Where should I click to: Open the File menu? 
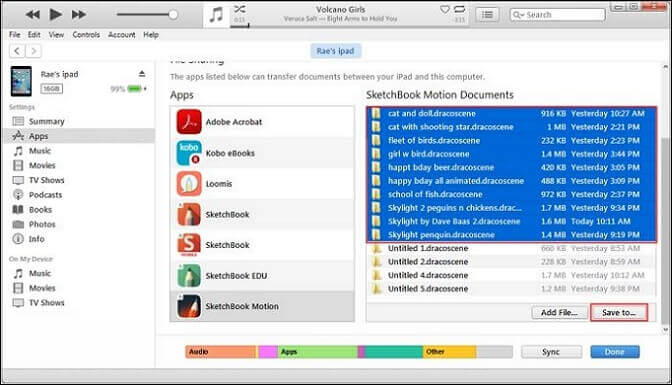(15, 35)
